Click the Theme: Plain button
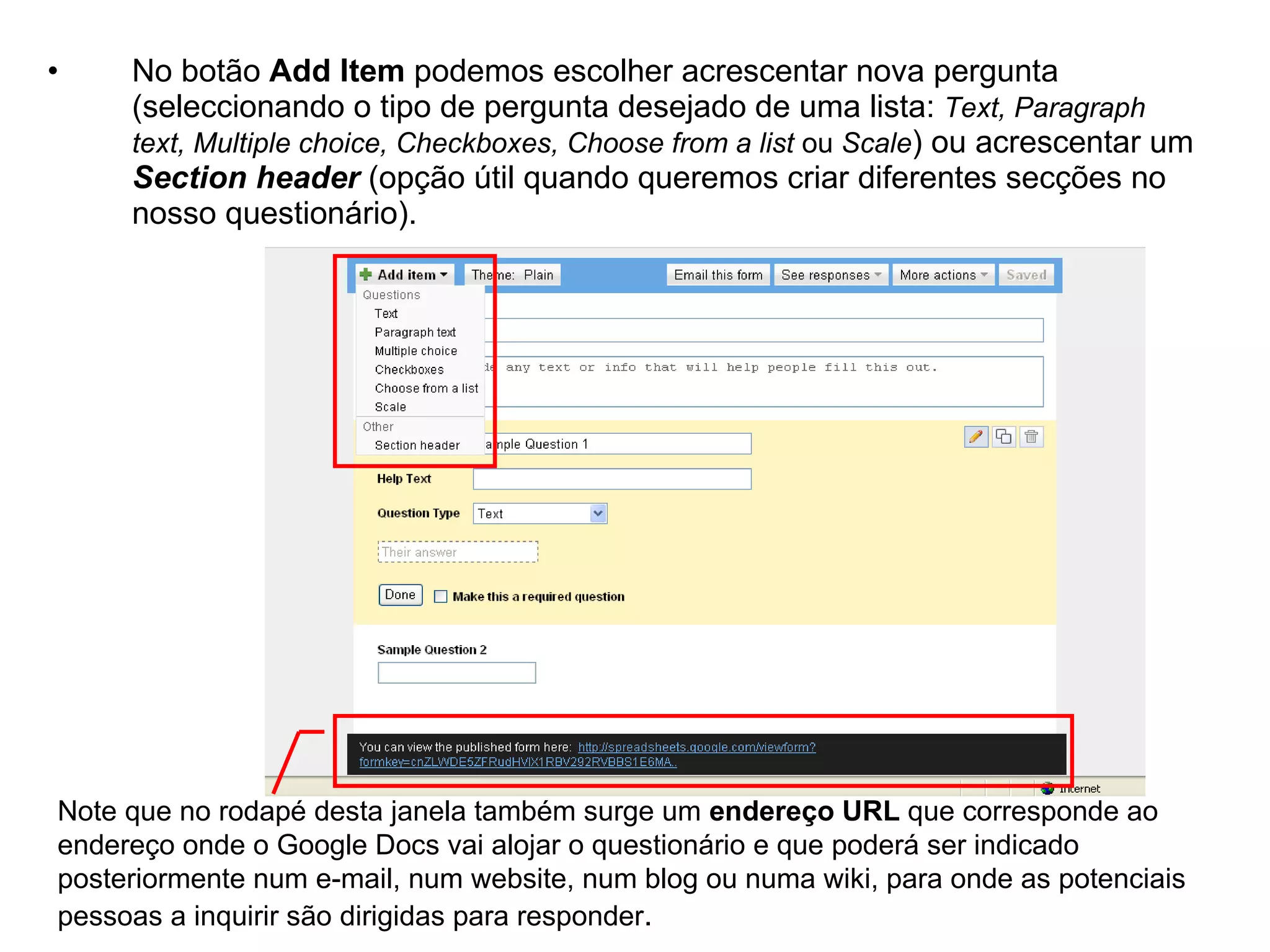The width and height of the screenshot is (1270, 952). click(x=512, y=275)
